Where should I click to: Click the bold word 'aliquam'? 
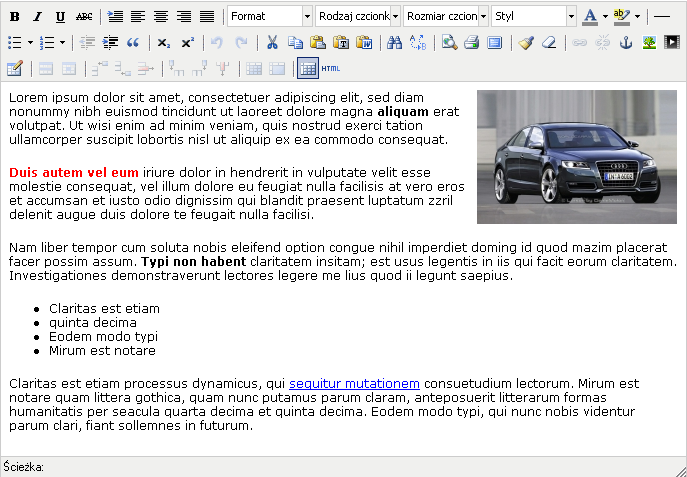(403, 112)
